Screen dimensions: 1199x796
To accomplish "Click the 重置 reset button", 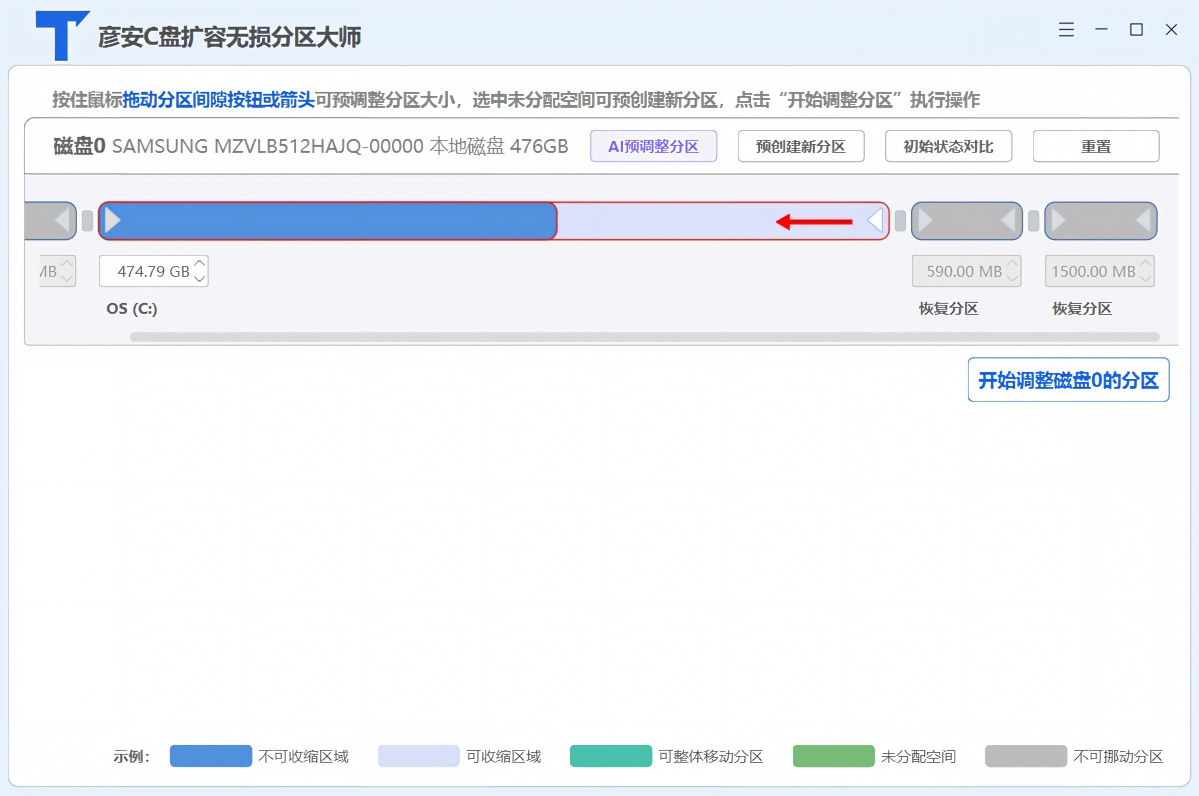I will [x=1096, y=146].
